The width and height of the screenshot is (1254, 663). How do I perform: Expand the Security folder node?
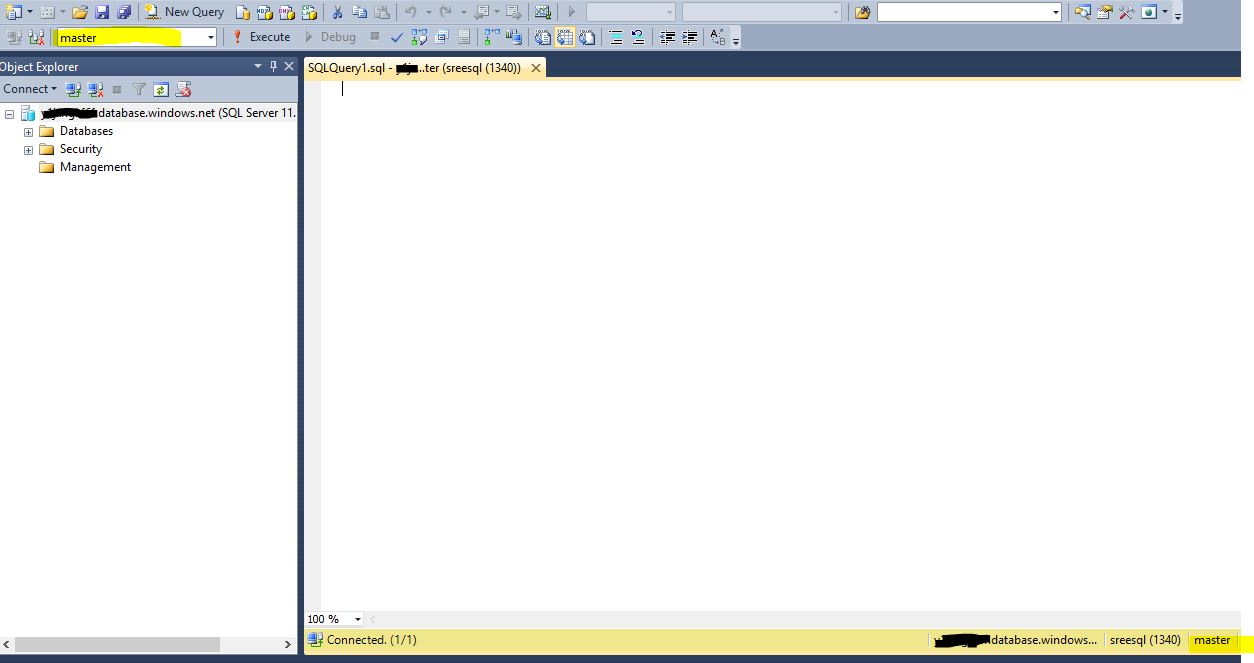[x=29, y=149]
